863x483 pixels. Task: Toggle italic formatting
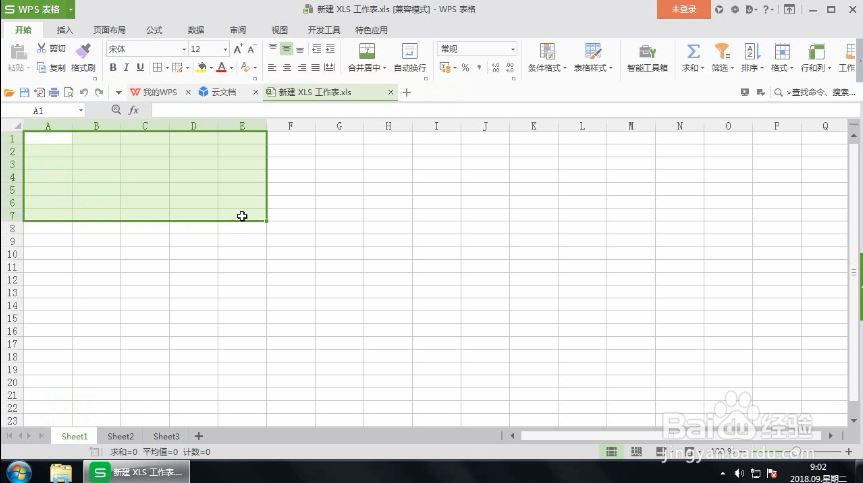(x=127, y=67)
